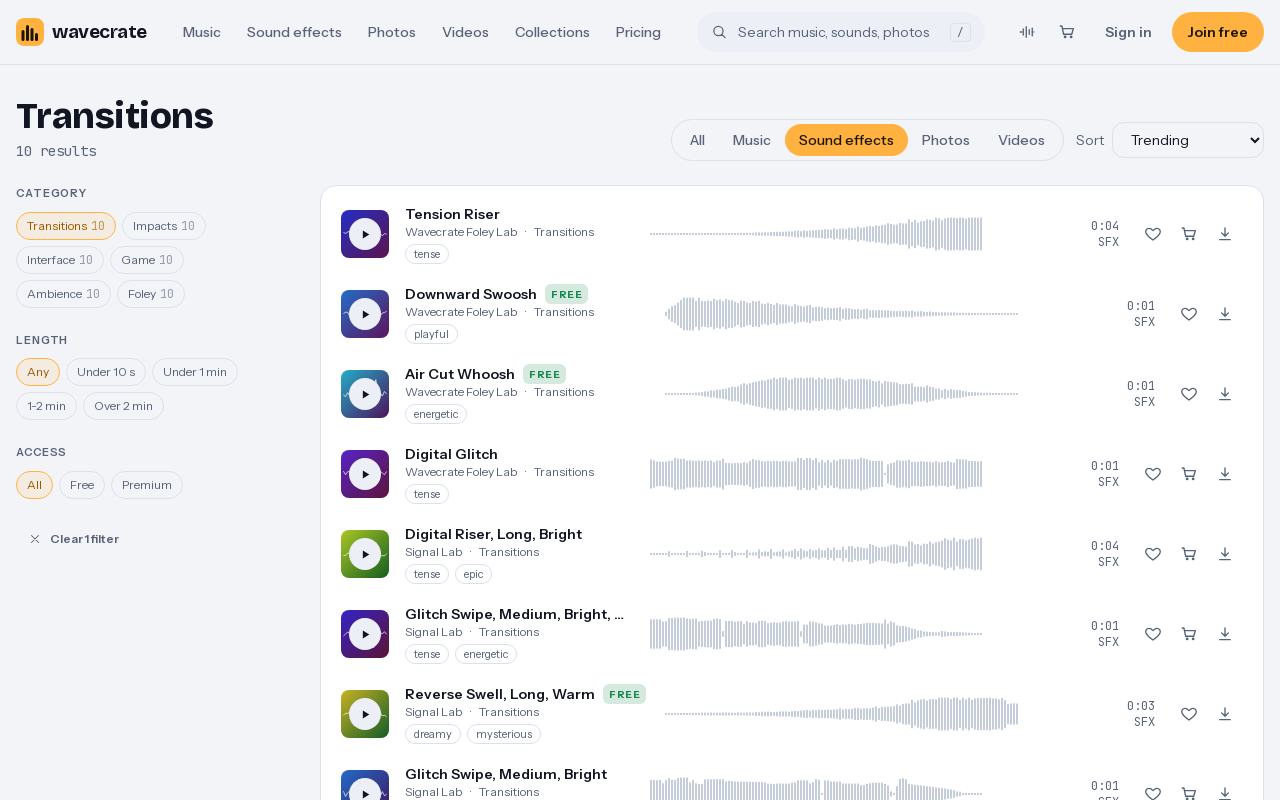Switch to the Photos results tab

point(946,140)
